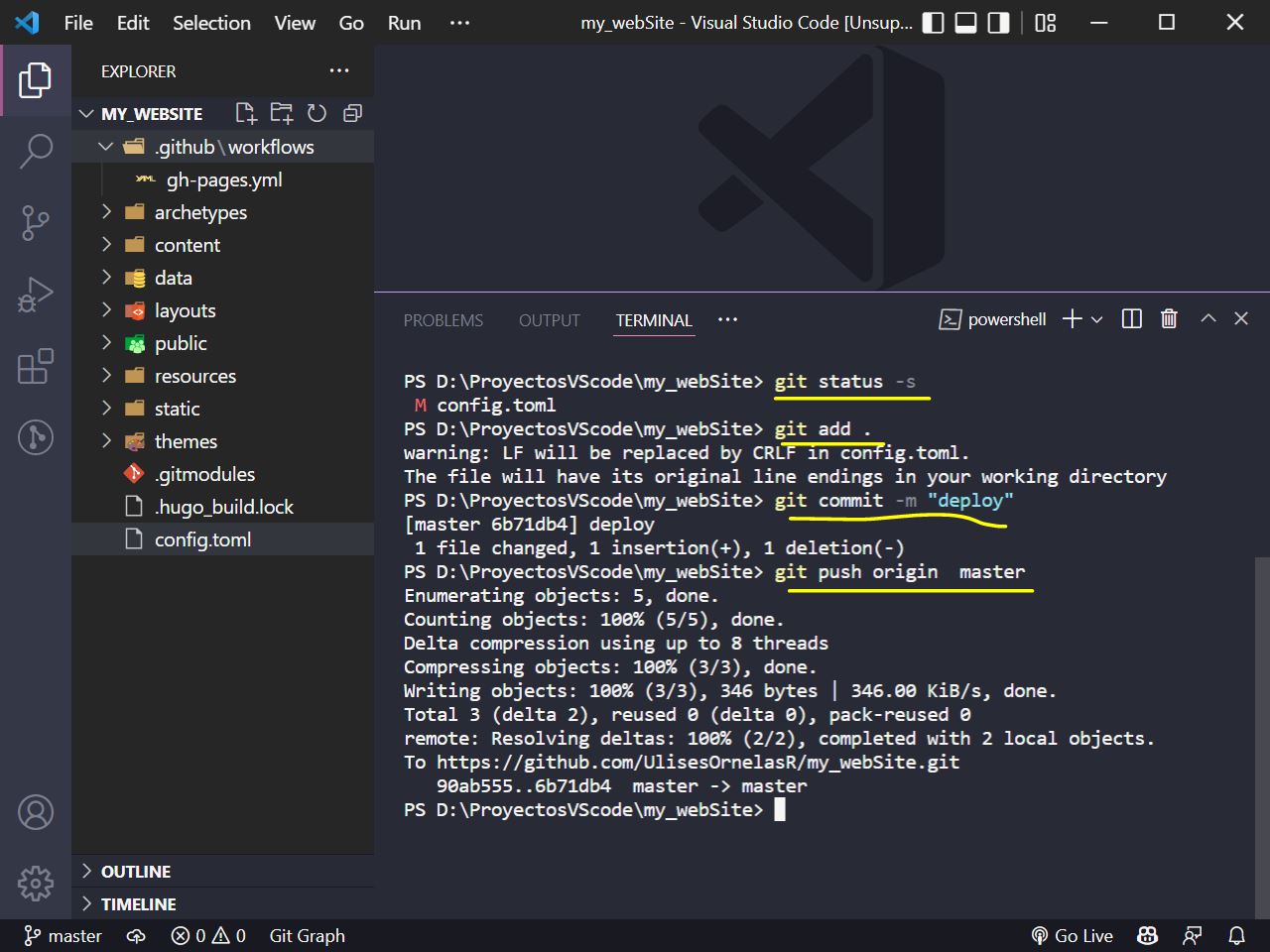Close the terminal panel
This screenshot has height=952, width=1270.
pos(1241,318)
